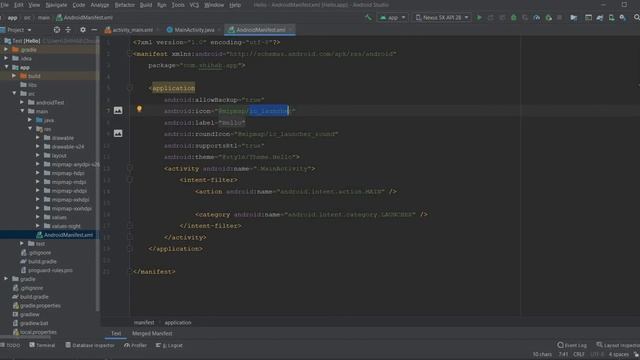The width and height of the screenshot is (640, 360).
Task: Select the androidTest folder
Action: pos(46,102)
